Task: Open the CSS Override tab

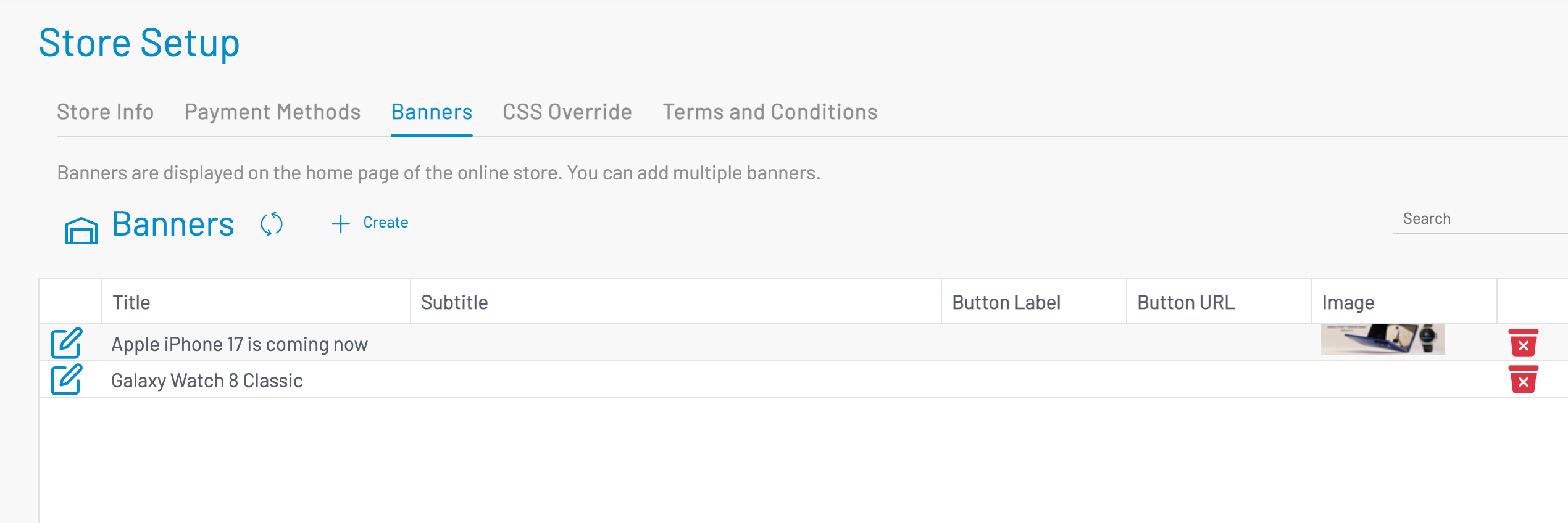Action: click(x=567, y=112)
